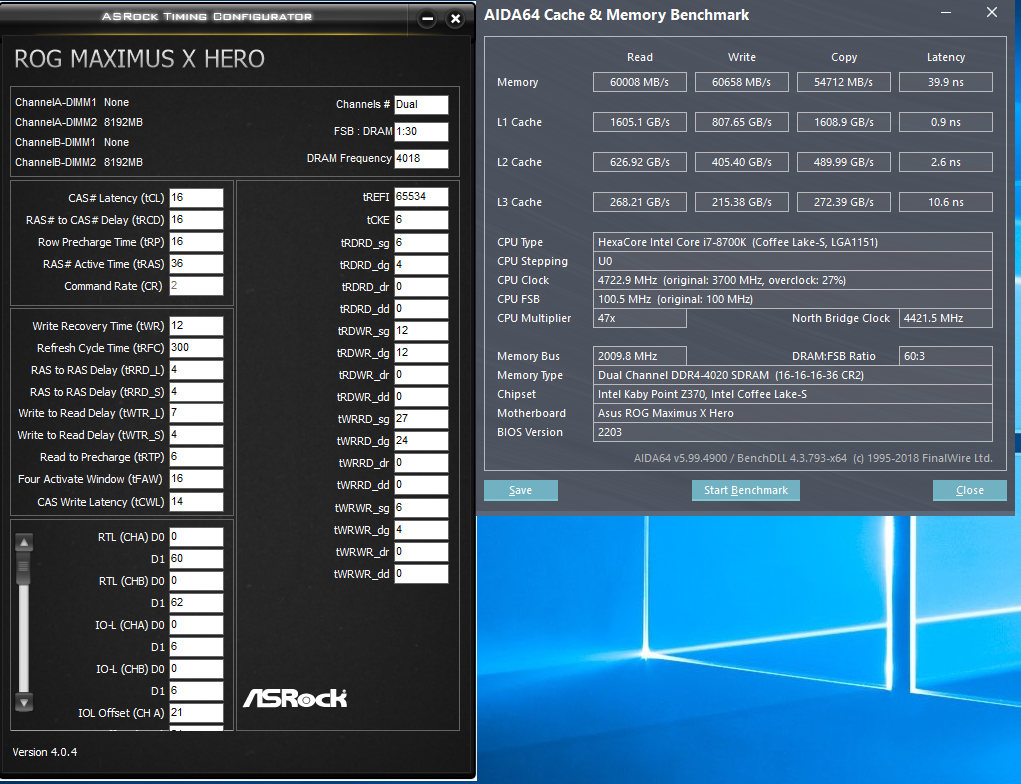Click the RTL (CHB) D1 field
This screenshot has height=784, width=1021.
coord(196,603)
